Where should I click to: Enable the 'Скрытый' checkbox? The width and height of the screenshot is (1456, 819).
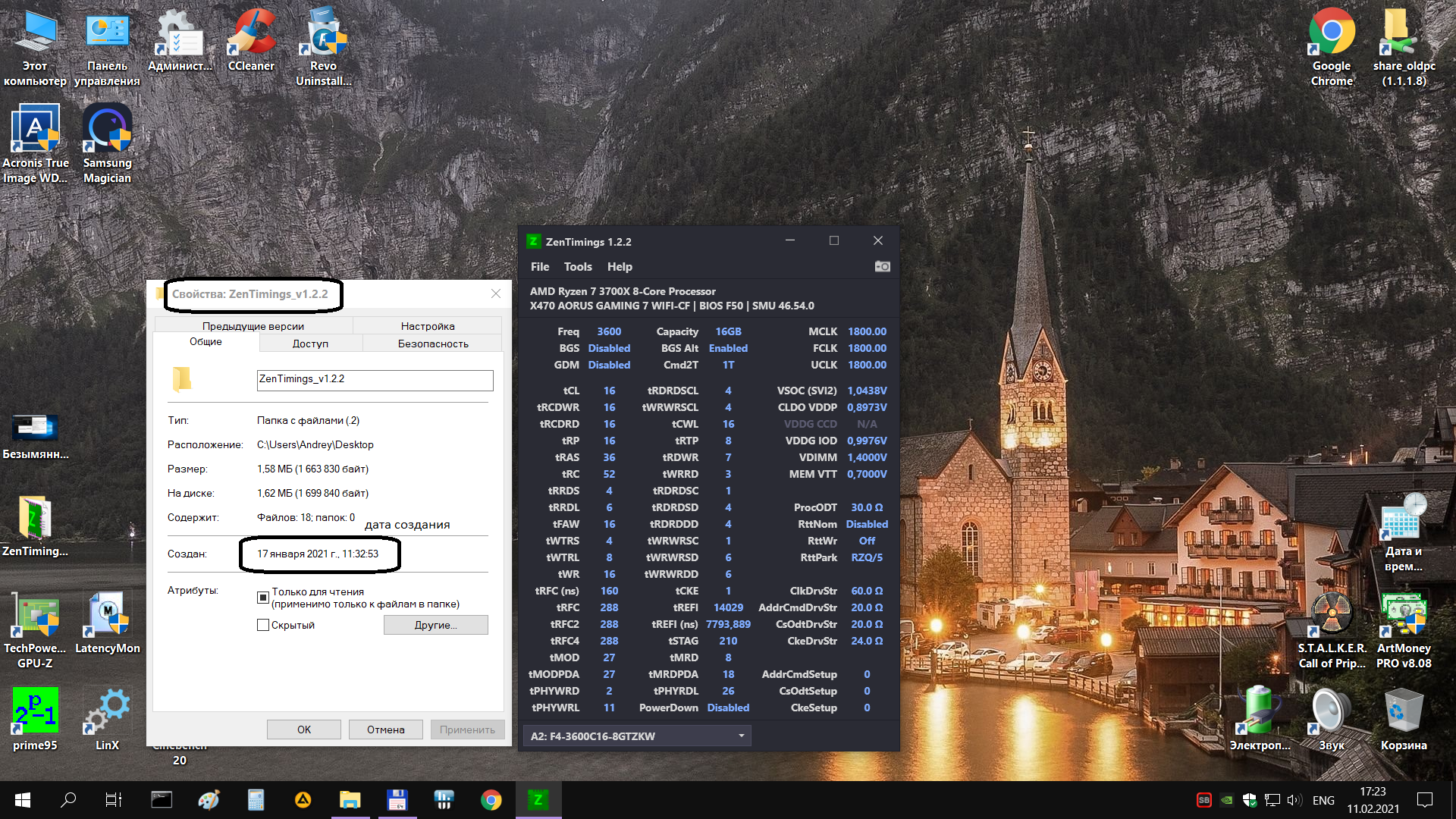coord(263,625)
